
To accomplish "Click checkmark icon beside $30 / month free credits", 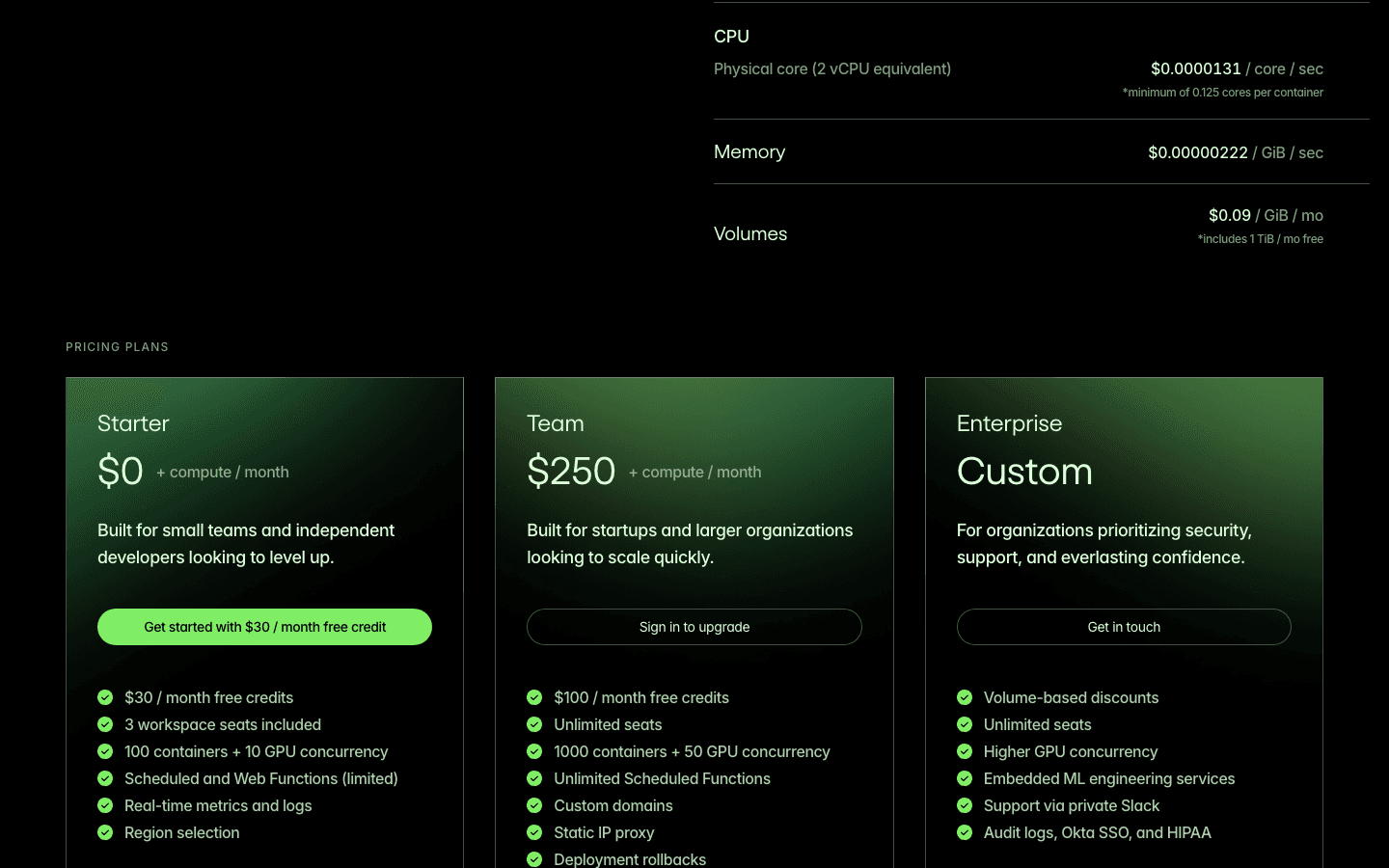I will click(x=105, y=697).
